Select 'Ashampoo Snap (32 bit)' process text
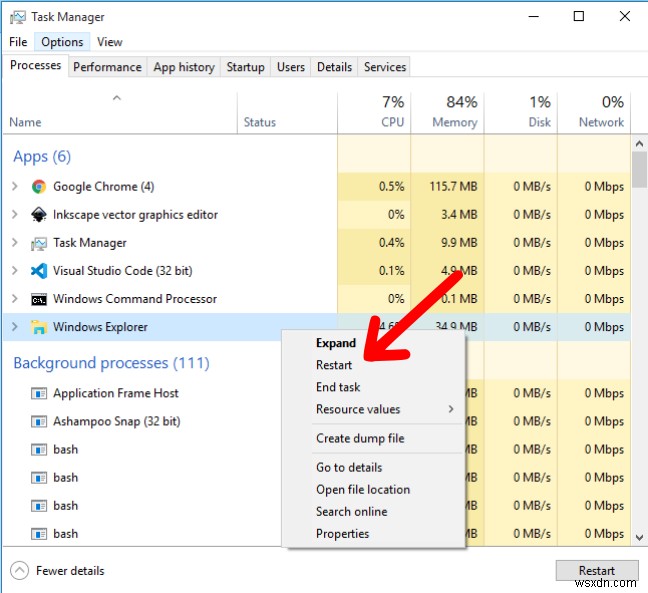The width and height of the screenshot is (648, 593). [x=117, y=422]
